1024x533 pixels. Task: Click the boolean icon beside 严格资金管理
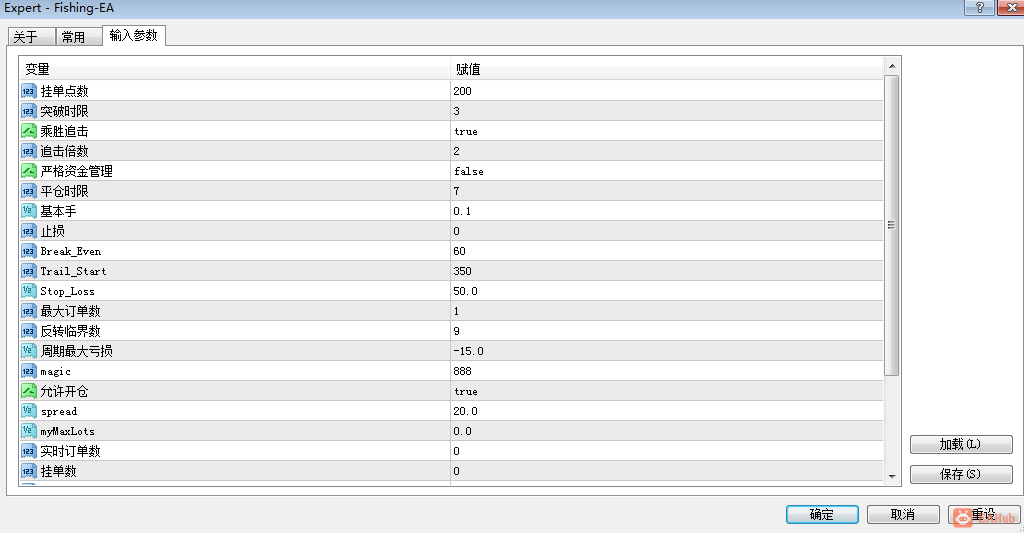pos(29,171)
